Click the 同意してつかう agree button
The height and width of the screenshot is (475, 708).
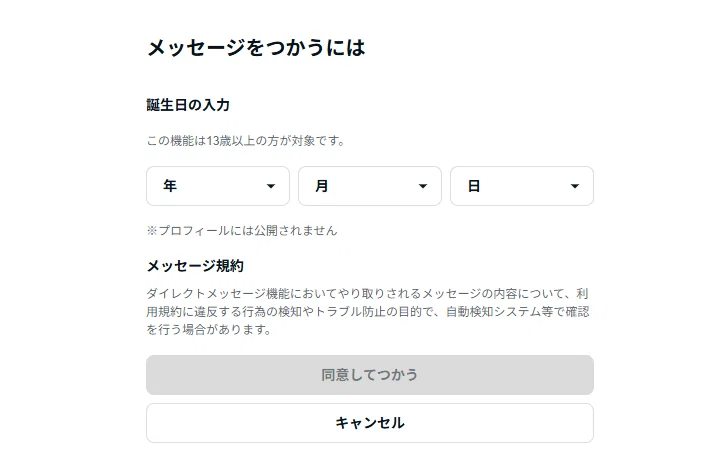370,375
